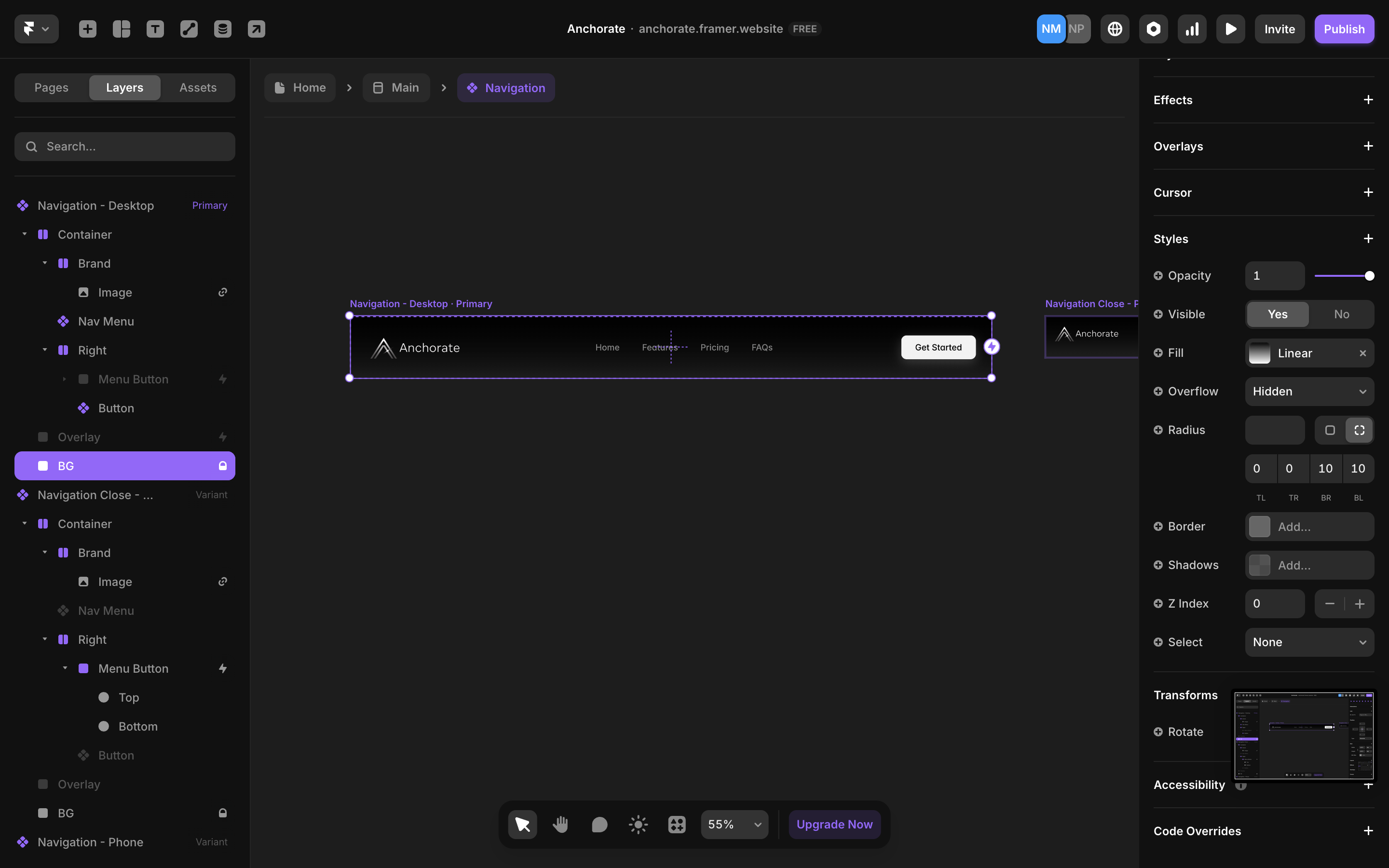
Task: Open the Overflow Hidden dropdown
Action: 1309,392
